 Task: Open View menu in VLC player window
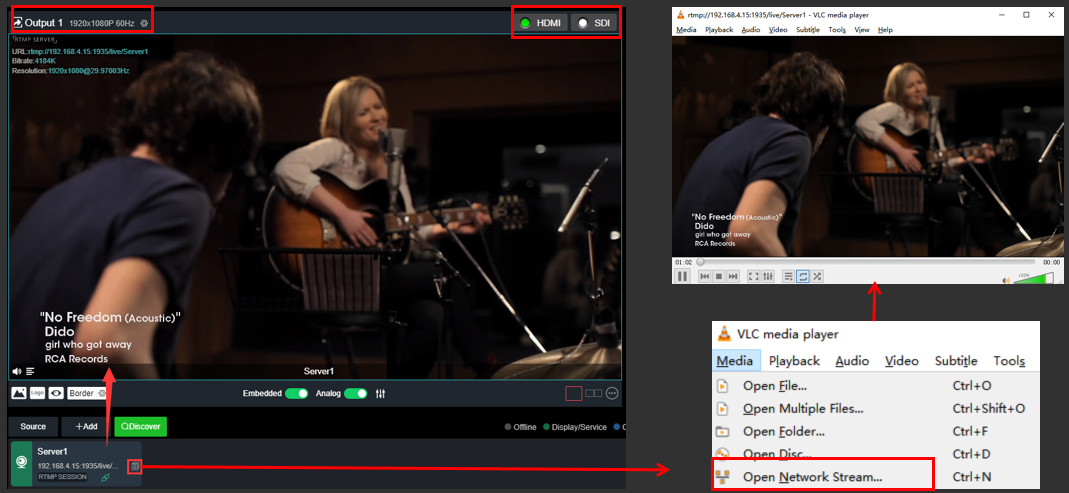[x=862, y=30]
